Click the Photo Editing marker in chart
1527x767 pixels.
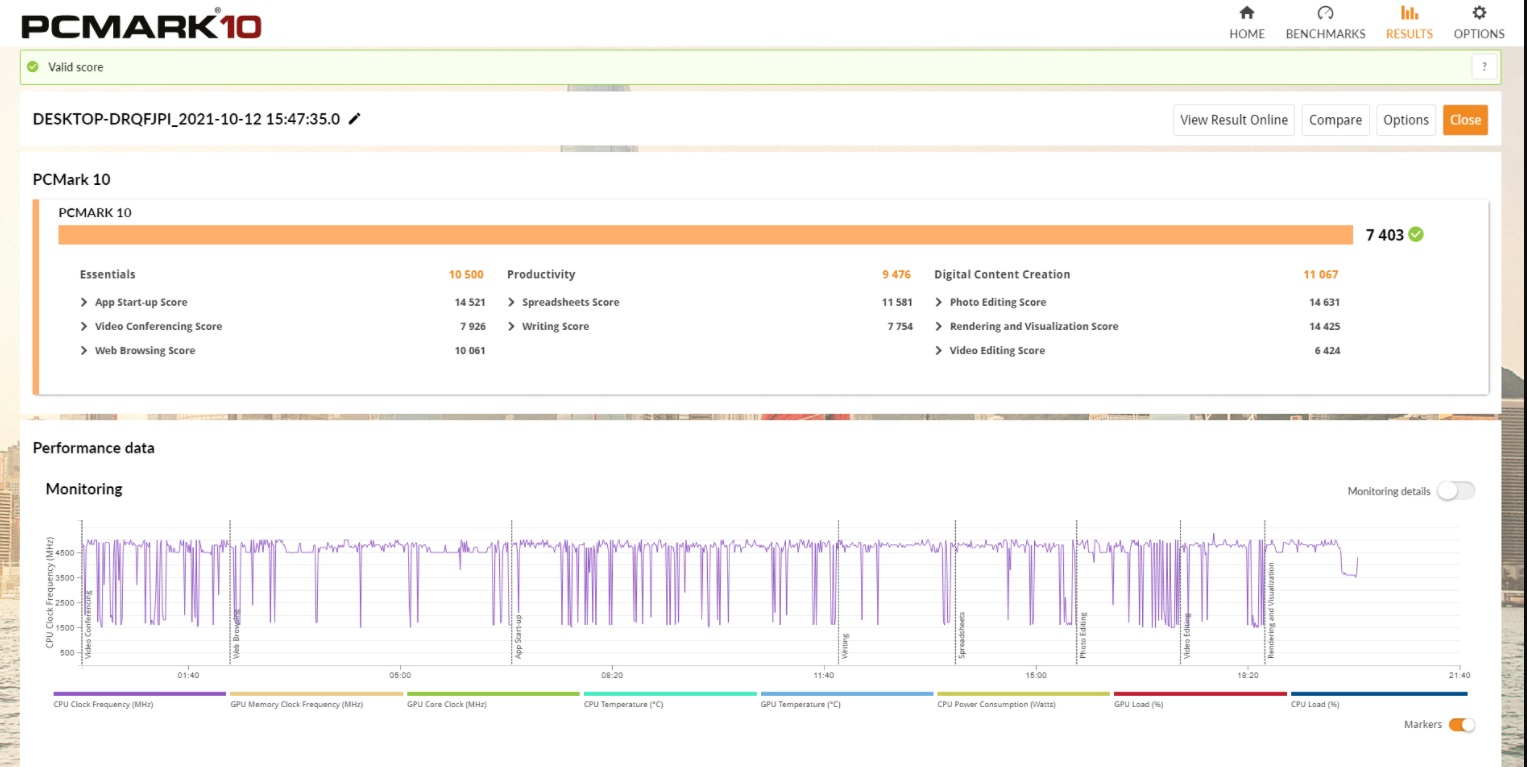pyautogui.click(x=1083, y=634)
